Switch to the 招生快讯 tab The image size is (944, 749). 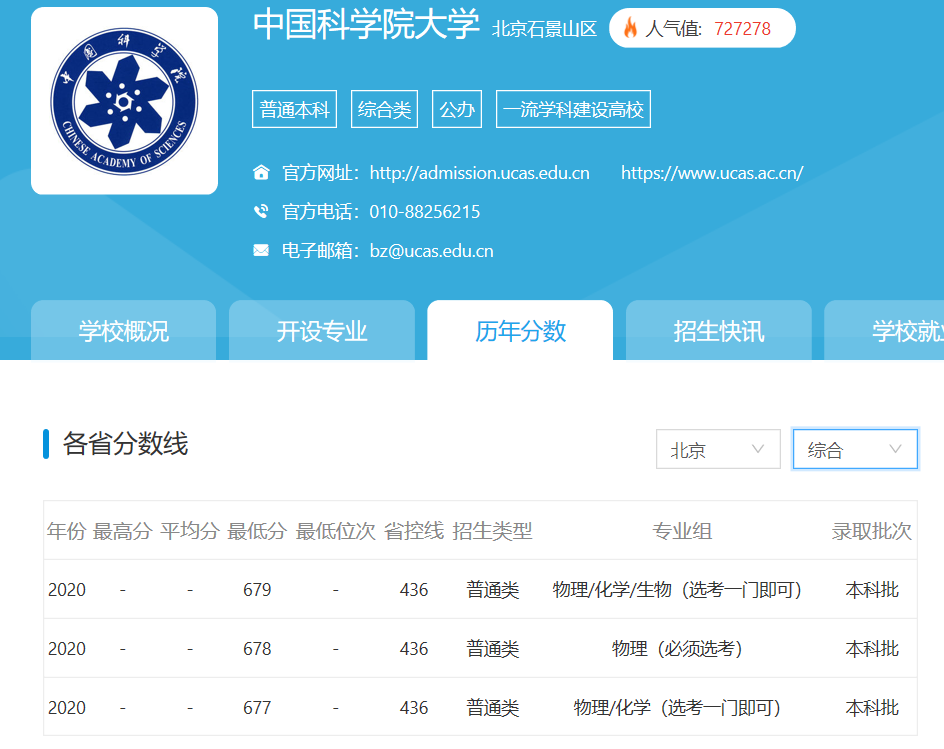click(x=718, y=330)
